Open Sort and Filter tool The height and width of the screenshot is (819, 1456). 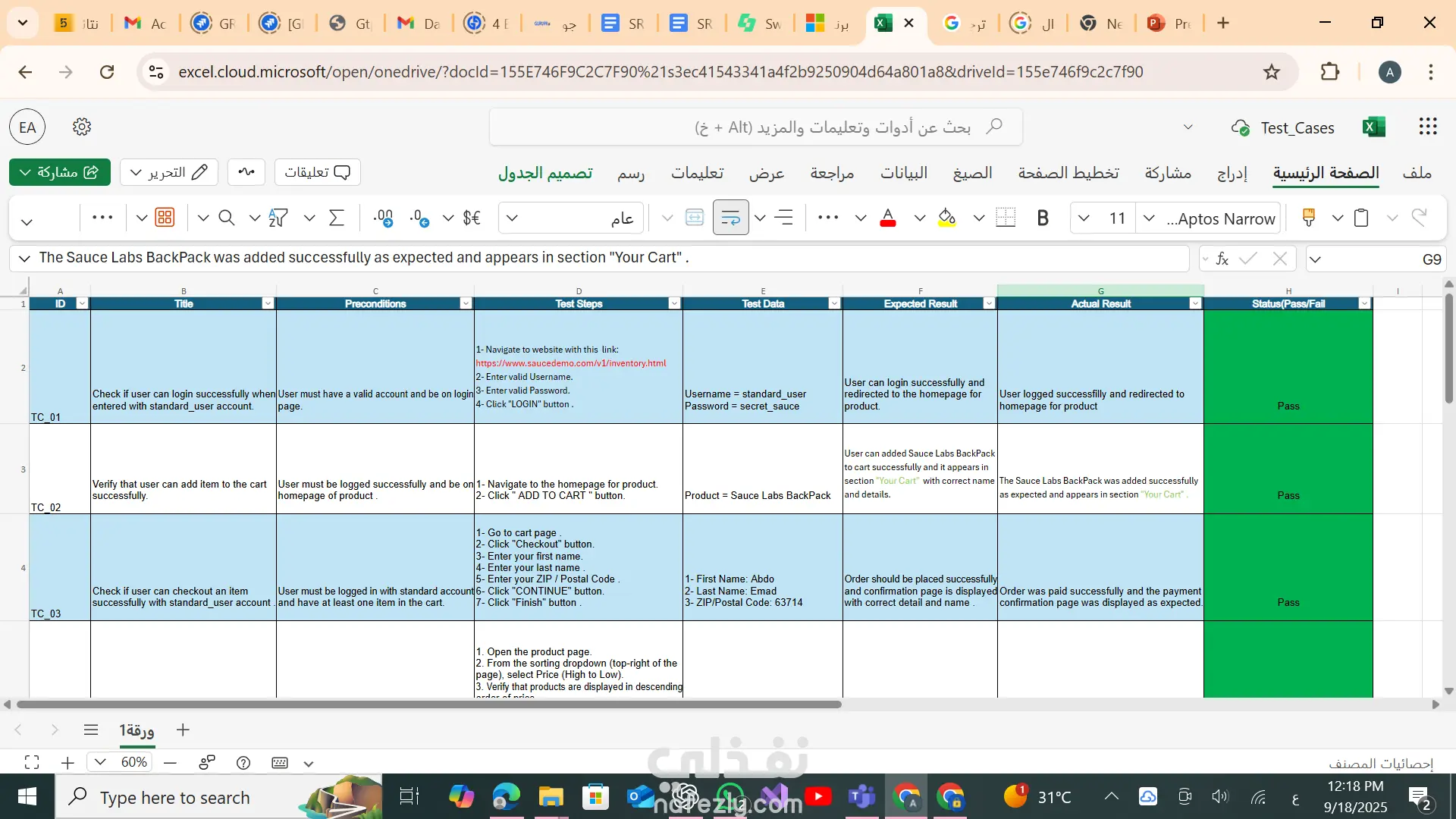click(x=278, y=218)
